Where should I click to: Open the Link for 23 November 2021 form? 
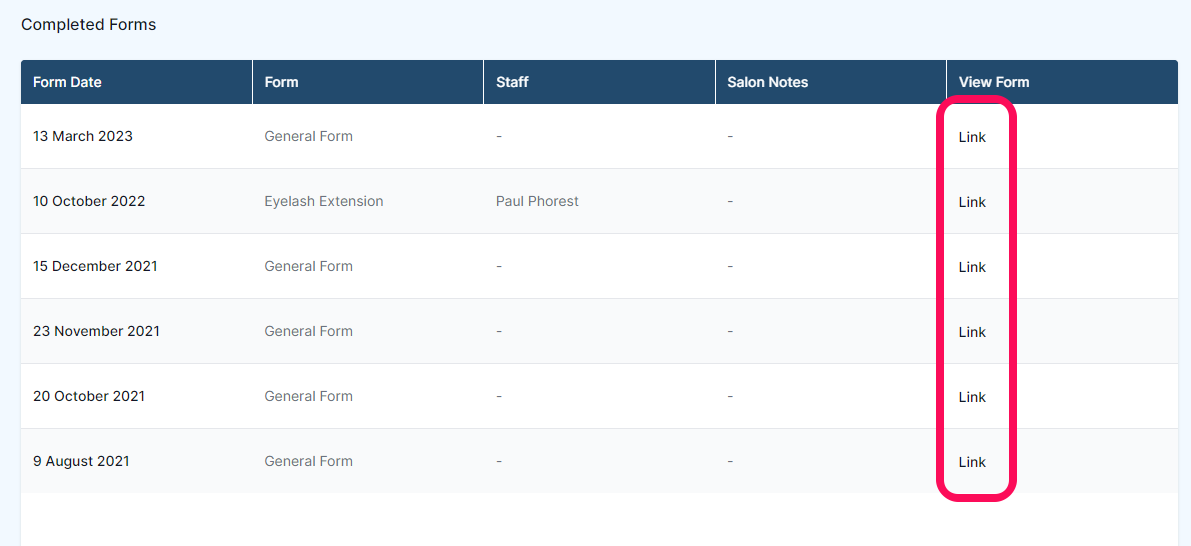coord(972,332)
